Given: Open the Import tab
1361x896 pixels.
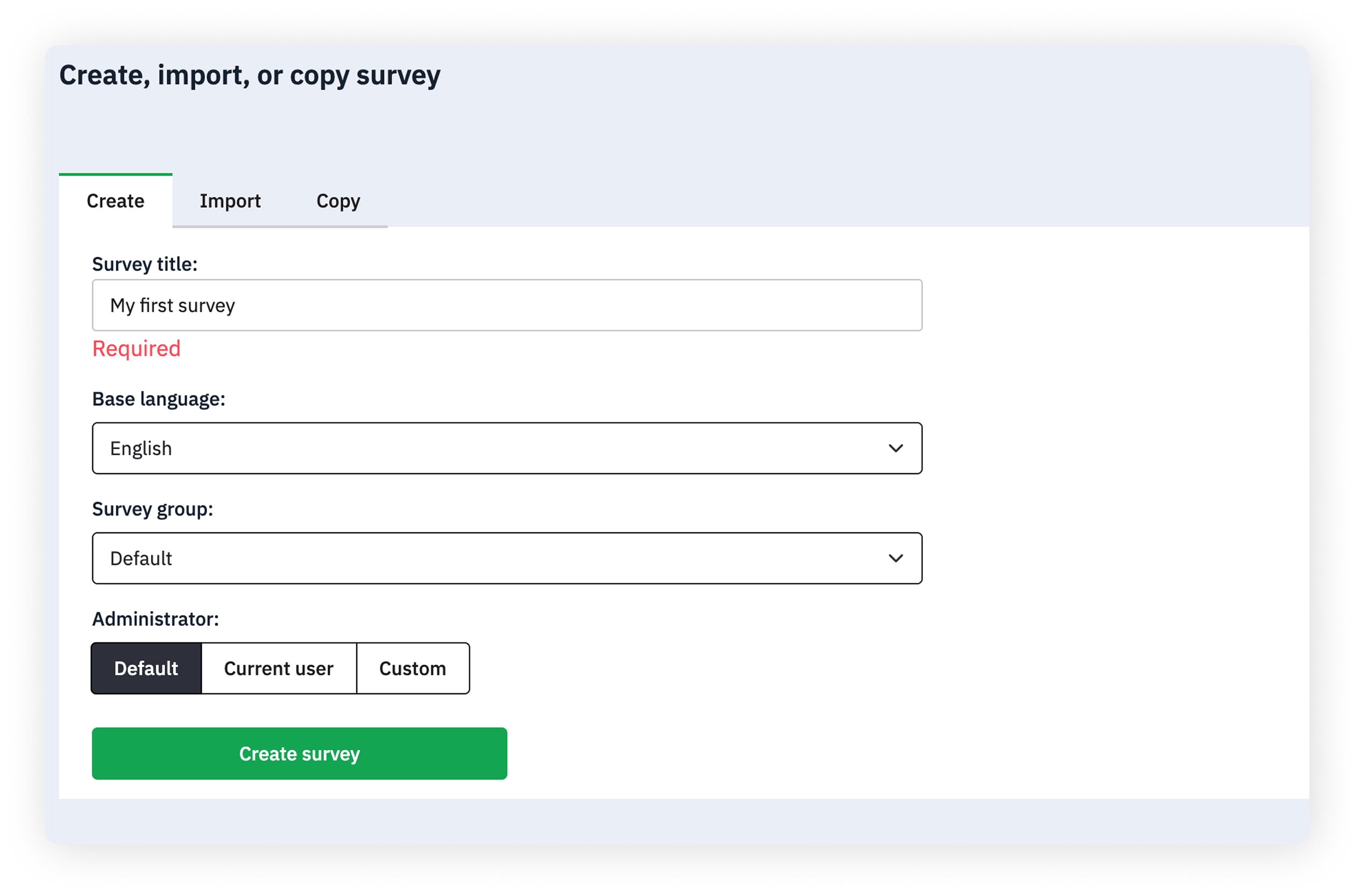Looking at the screenshot, I should click(230, 201).
